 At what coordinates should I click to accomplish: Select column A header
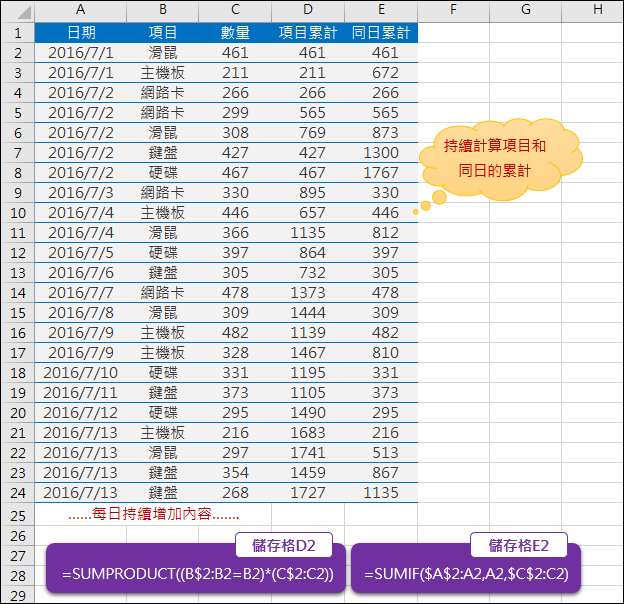(x=81, y=10)
